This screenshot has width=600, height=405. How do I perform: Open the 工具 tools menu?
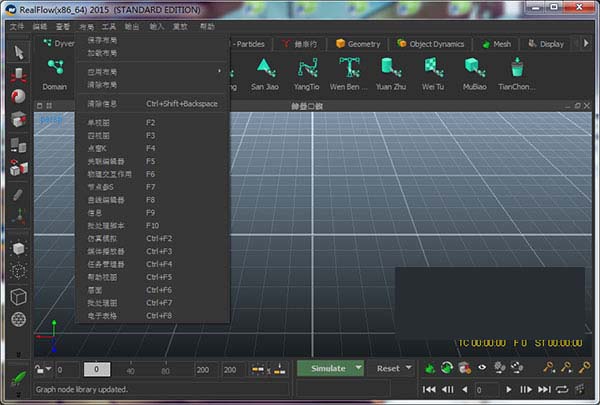coord(109,26)
